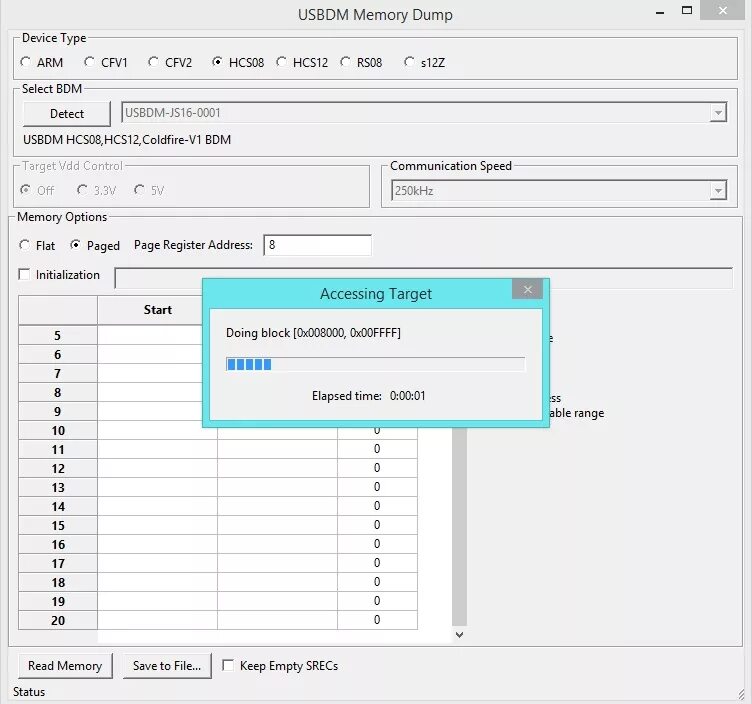Click the 0 value in row 11
This screenshot has height=704, width=752.
(377, 449)
